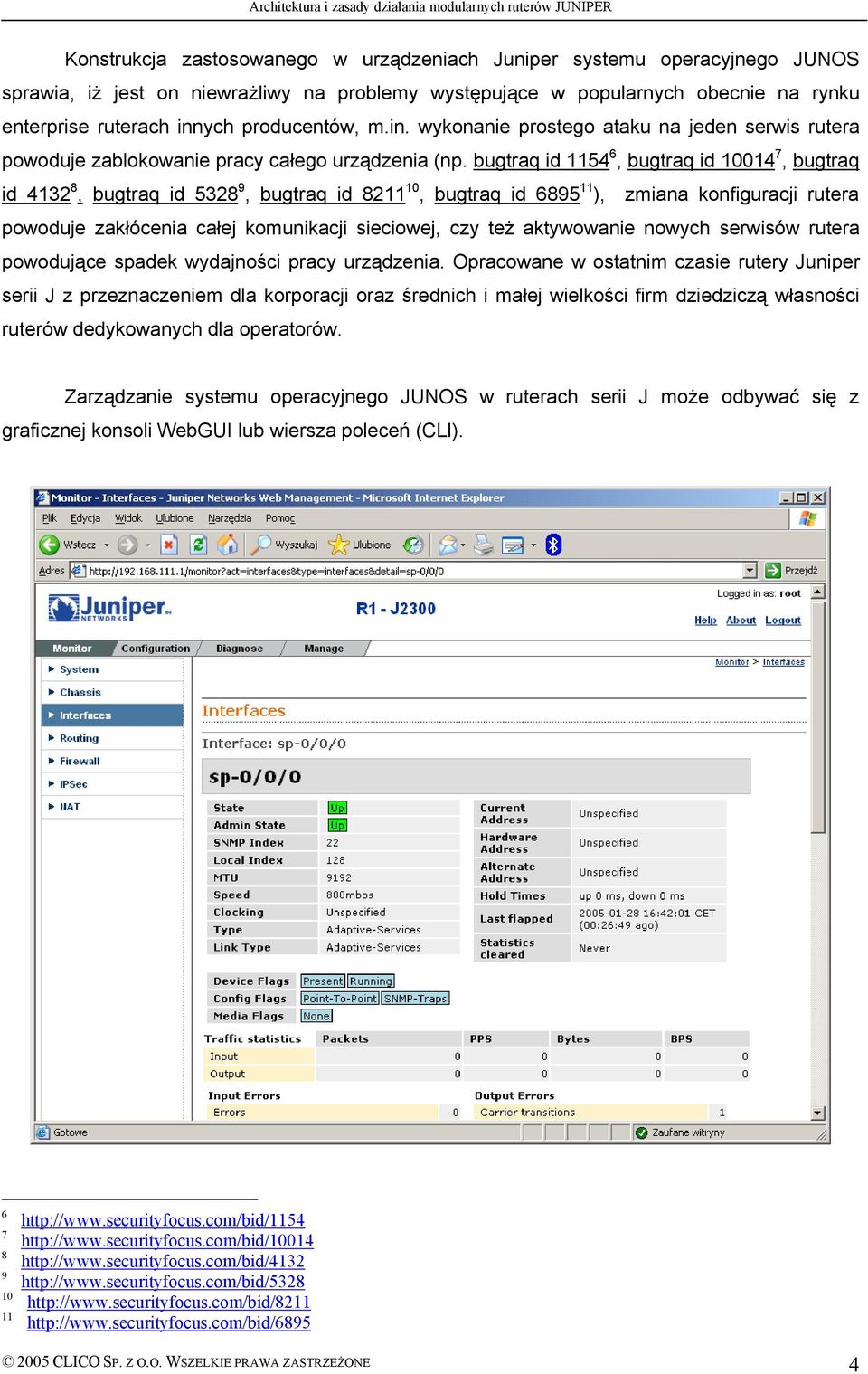This screenshot has width=868, height=1374.
Task: Open the Plik menu
Action: click(x=50, y=518)
